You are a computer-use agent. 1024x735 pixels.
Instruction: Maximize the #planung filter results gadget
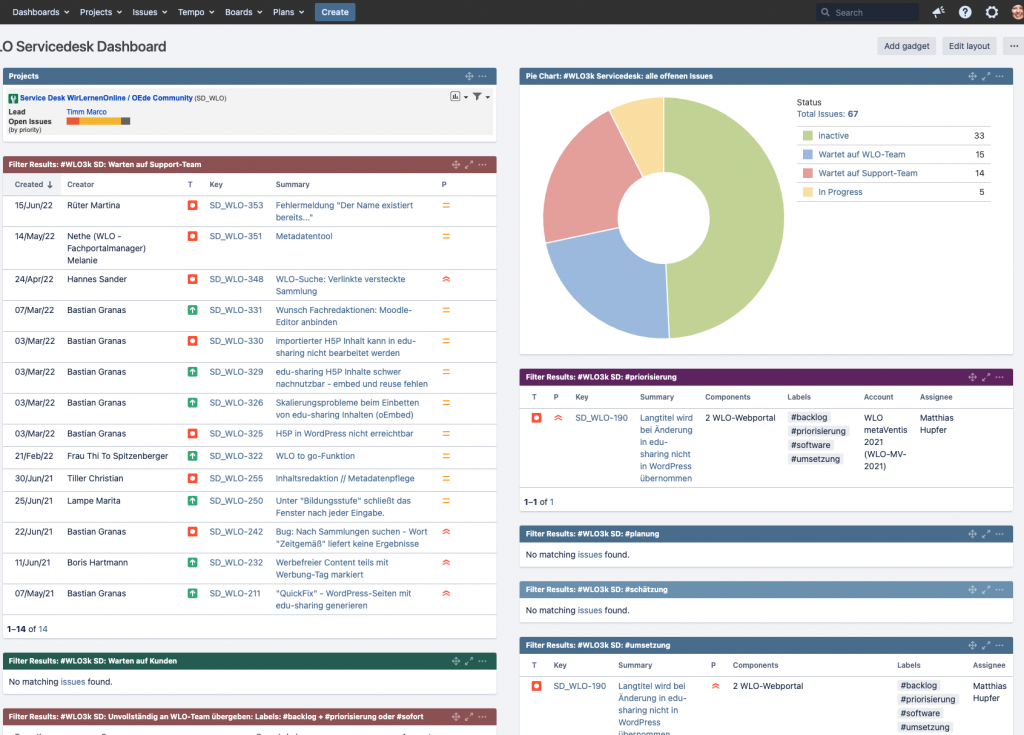[x=986, y=534]
